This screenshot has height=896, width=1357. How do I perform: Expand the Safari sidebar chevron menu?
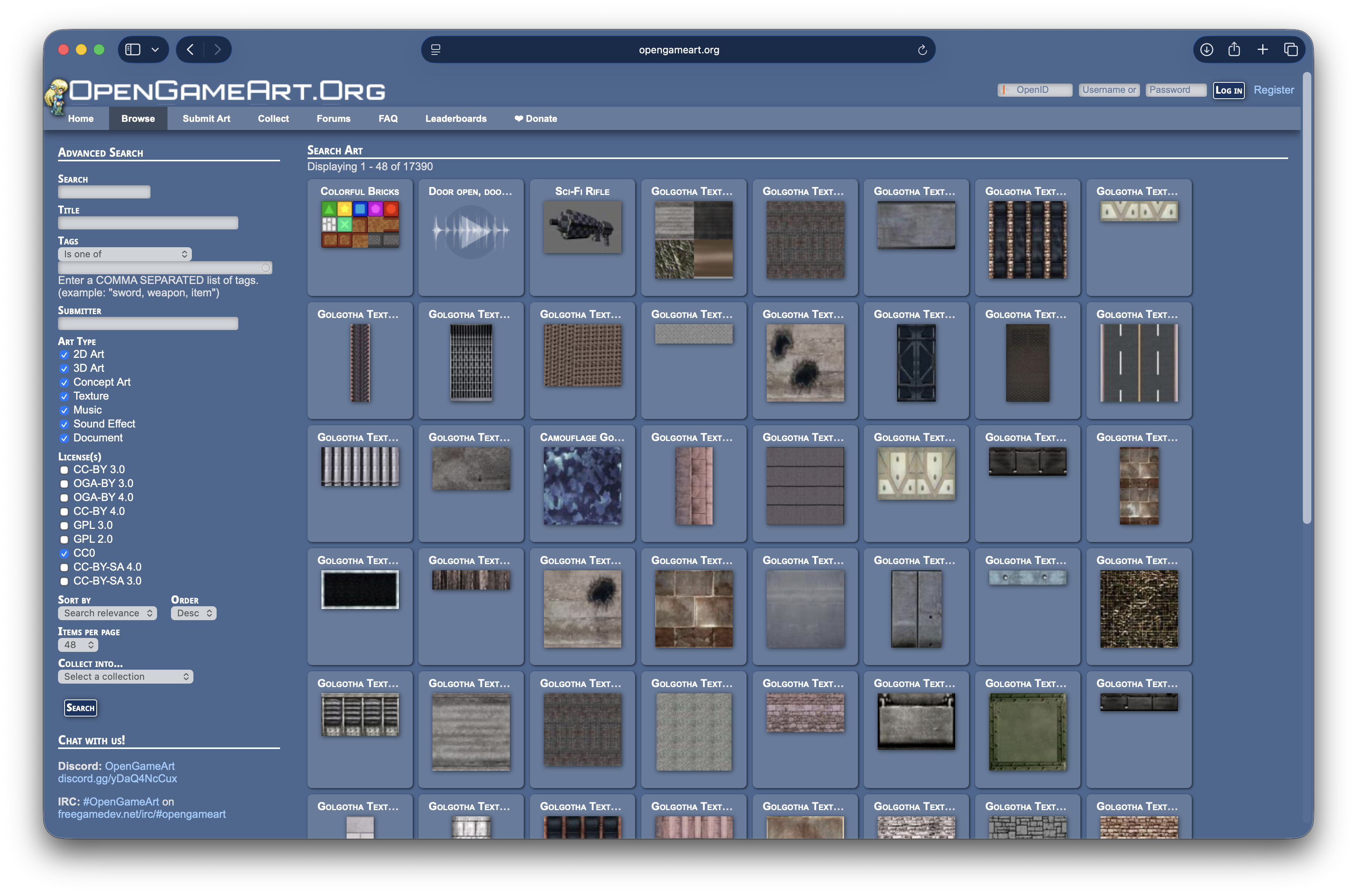(x=155, y=50)
